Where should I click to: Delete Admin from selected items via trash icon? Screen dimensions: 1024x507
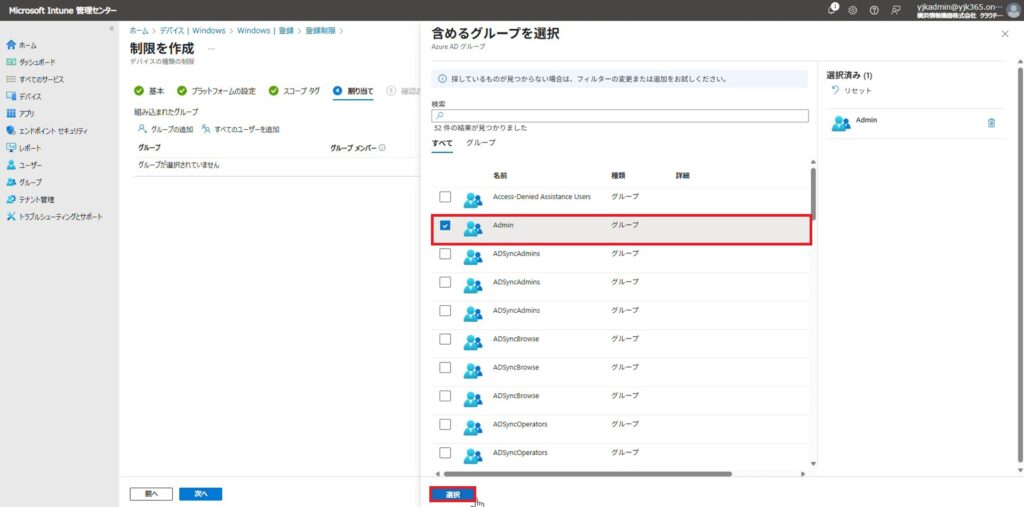point(991,123)
